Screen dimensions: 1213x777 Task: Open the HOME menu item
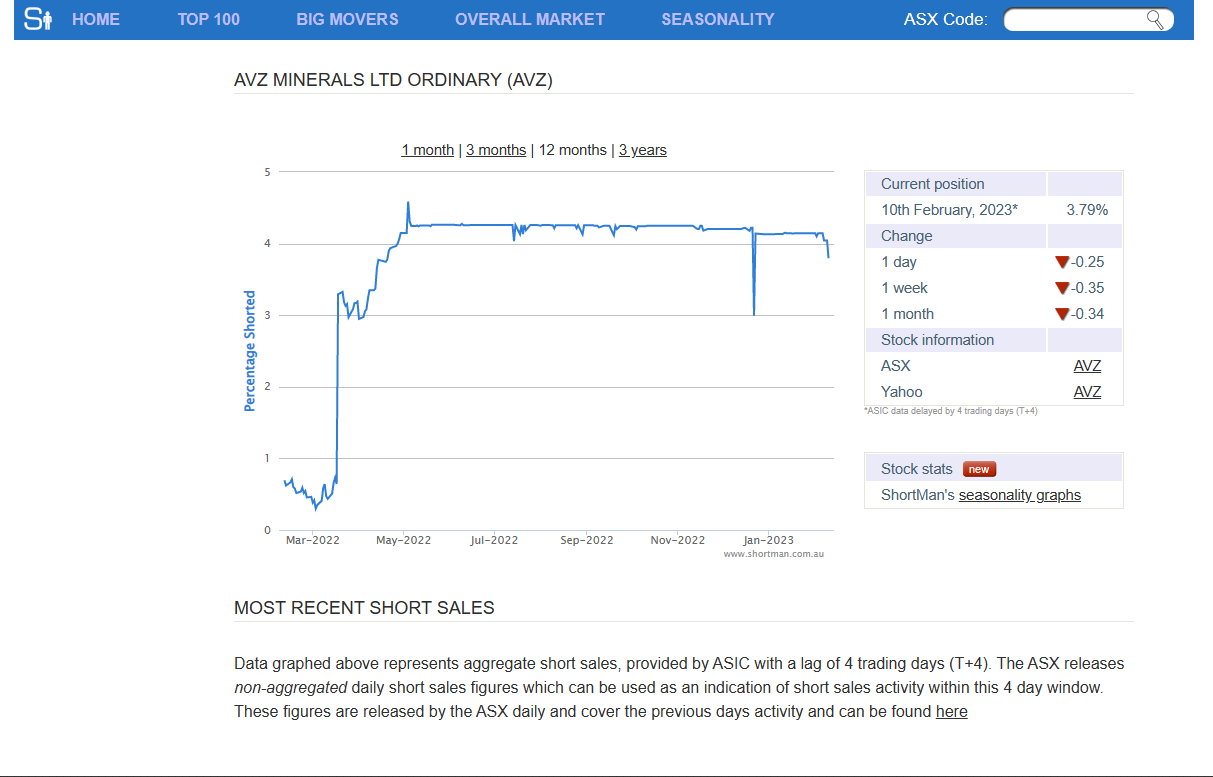pos(96,19)
